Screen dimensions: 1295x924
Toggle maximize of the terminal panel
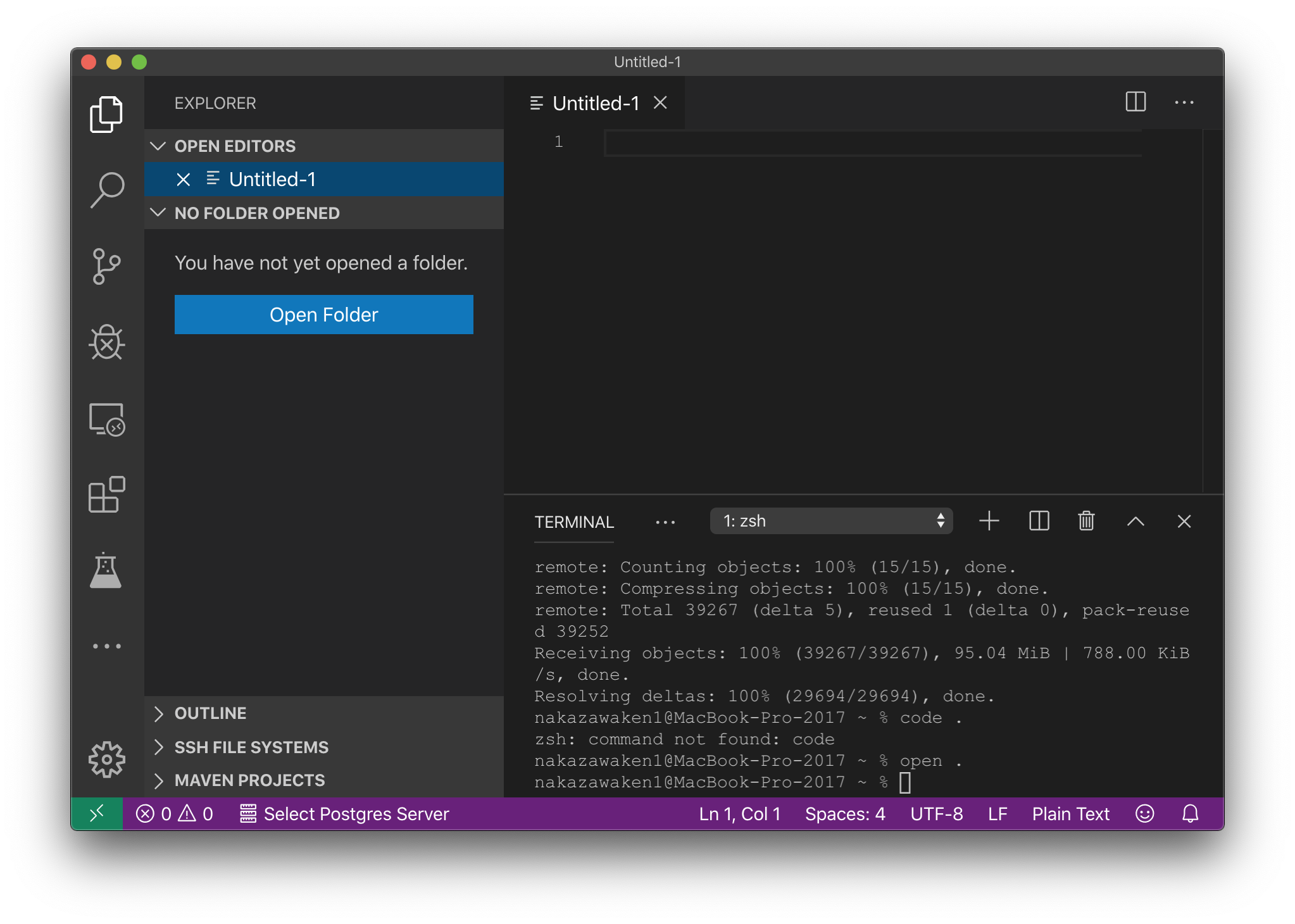[x=1135, y=521]
